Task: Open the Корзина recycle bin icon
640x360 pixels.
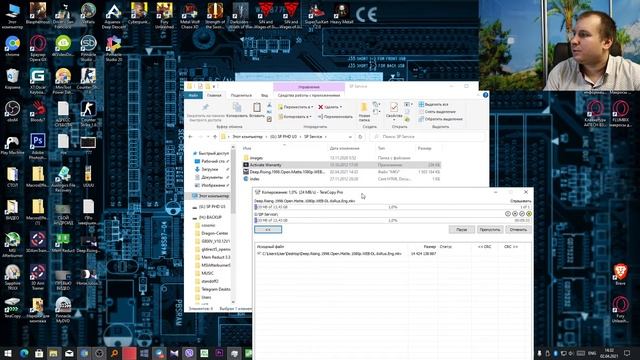Action: [12, 79]
